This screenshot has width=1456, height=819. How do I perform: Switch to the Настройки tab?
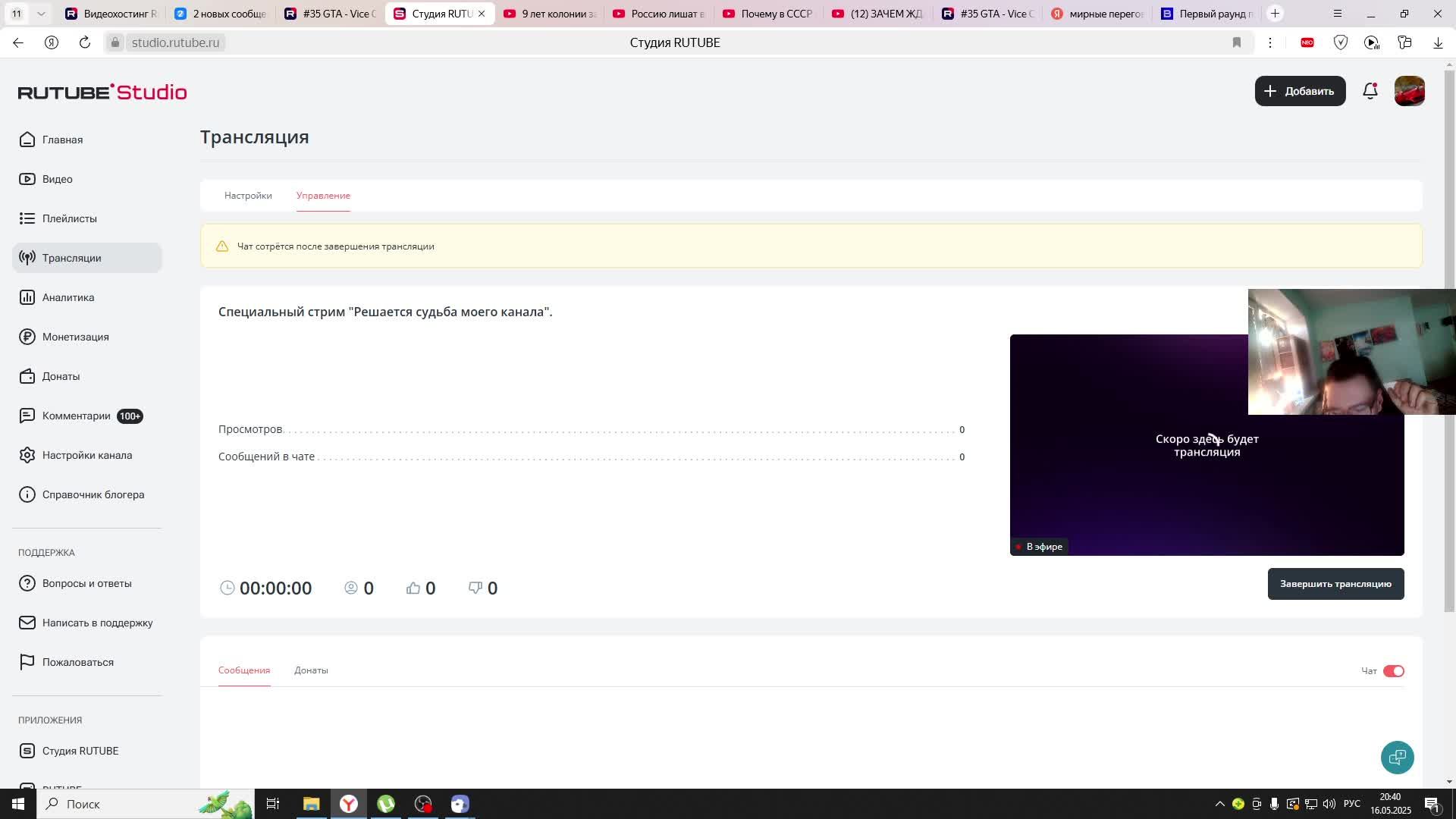(248, 196)
